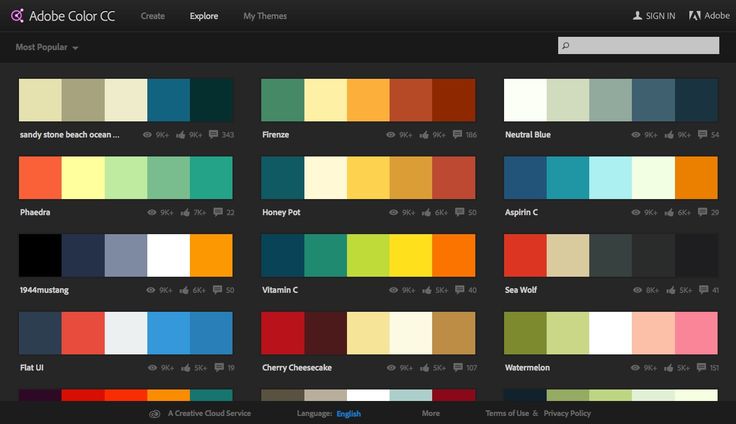Click the comment icon for Firenze
The image size is (736, 424).
pos(457,134)
